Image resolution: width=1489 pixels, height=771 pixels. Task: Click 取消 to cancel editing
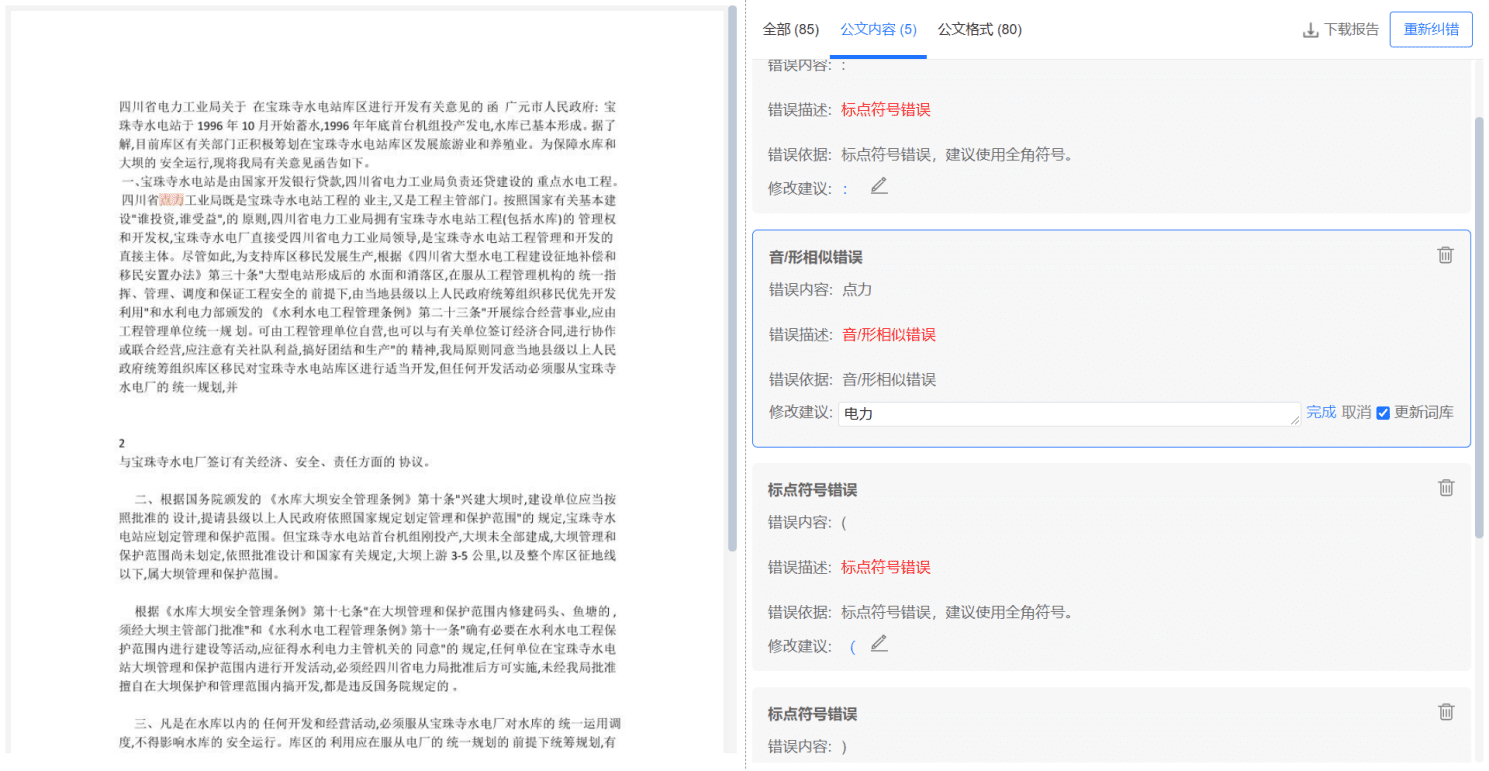(x=1356, y=412)
